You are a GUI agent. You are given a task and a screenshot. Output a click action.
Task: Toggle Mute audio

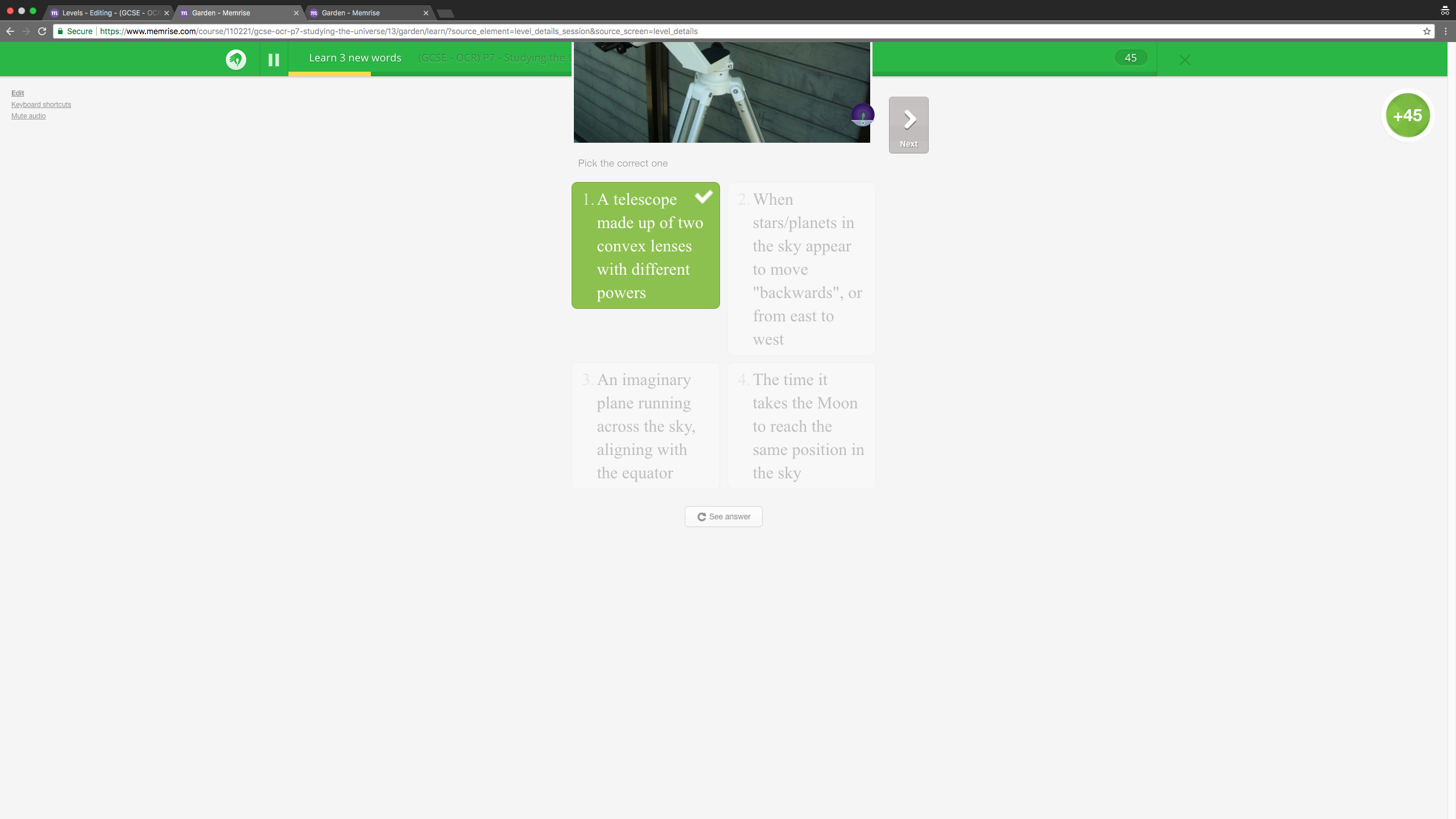[x=28, y=115]
